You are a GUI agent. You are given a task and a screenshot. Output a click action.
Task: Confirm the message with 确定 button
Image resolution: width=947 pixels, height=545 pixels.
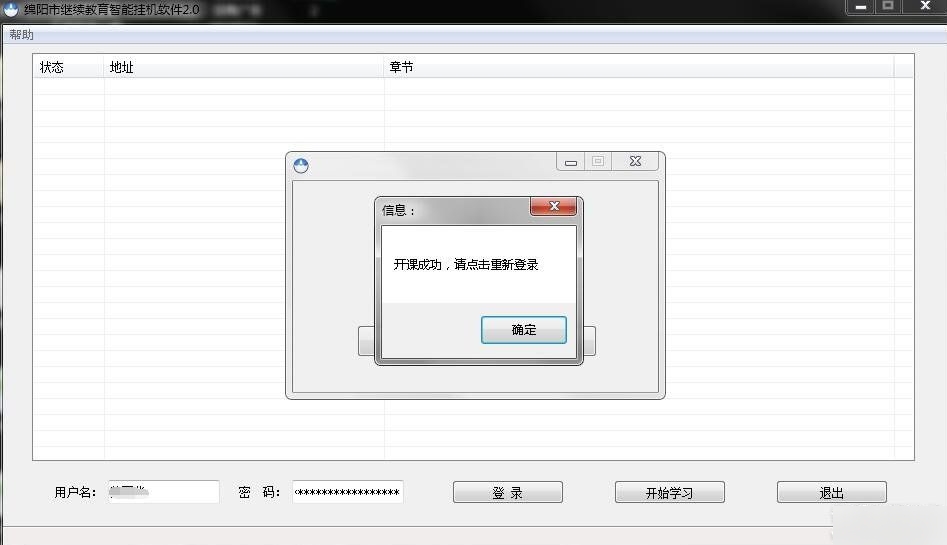point(524,330)
